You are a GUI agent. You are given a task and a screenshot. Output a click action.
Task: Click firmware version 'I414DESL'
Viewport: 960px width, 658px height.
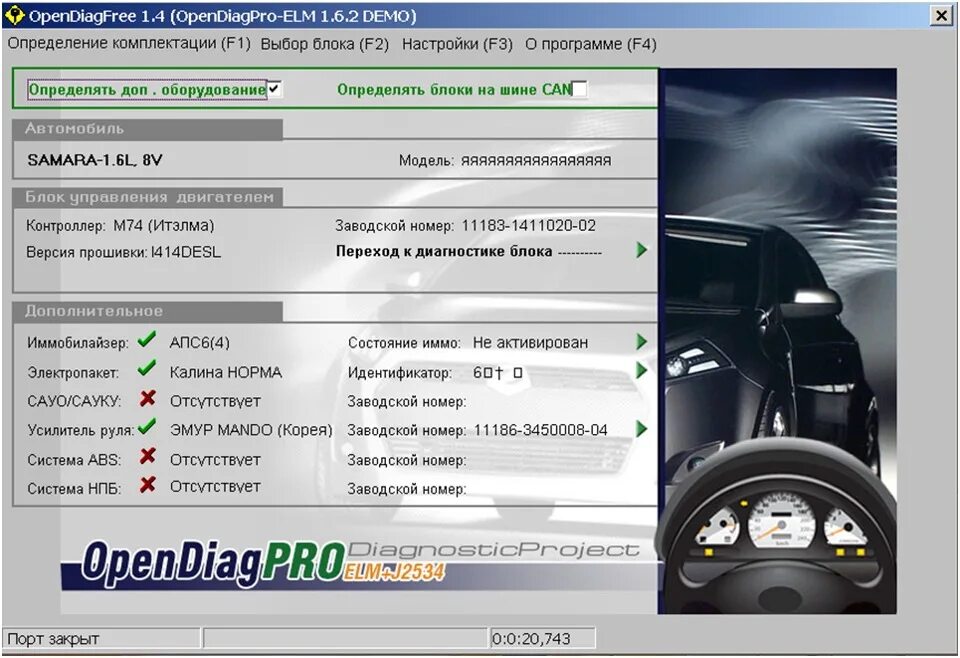click(186, 252)
